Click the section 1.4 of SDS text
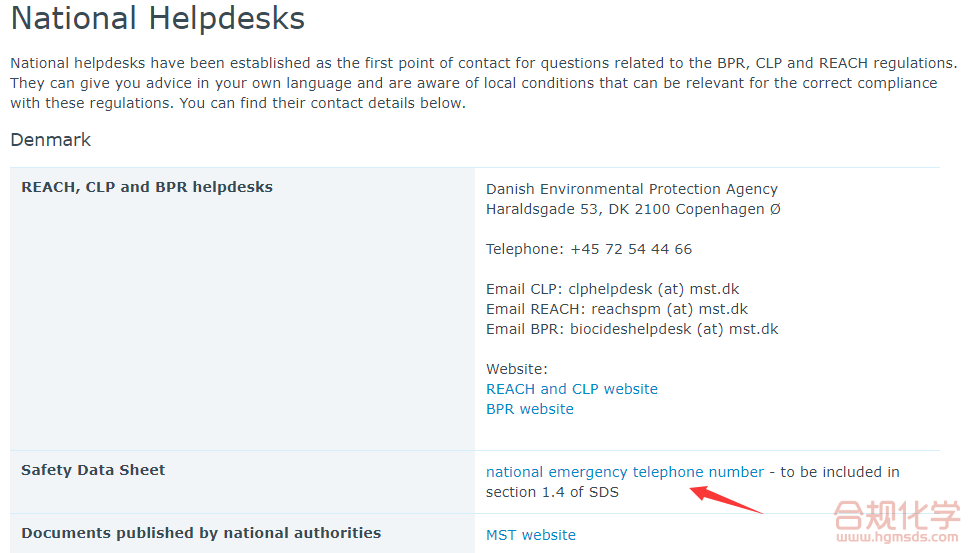Image resolution: width=971 pixels, height=553 pixels. click(x=552, y=492)
